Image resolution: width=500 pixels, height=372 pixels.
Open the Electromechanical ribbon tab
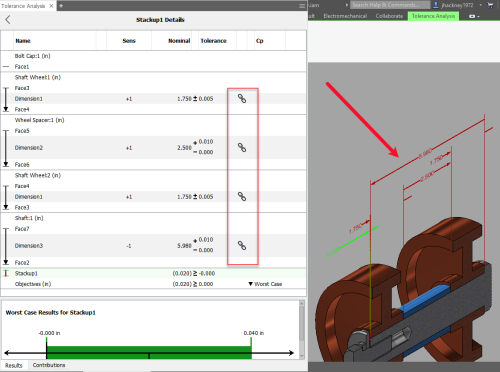pyautogui.click(x=345, y=16)
